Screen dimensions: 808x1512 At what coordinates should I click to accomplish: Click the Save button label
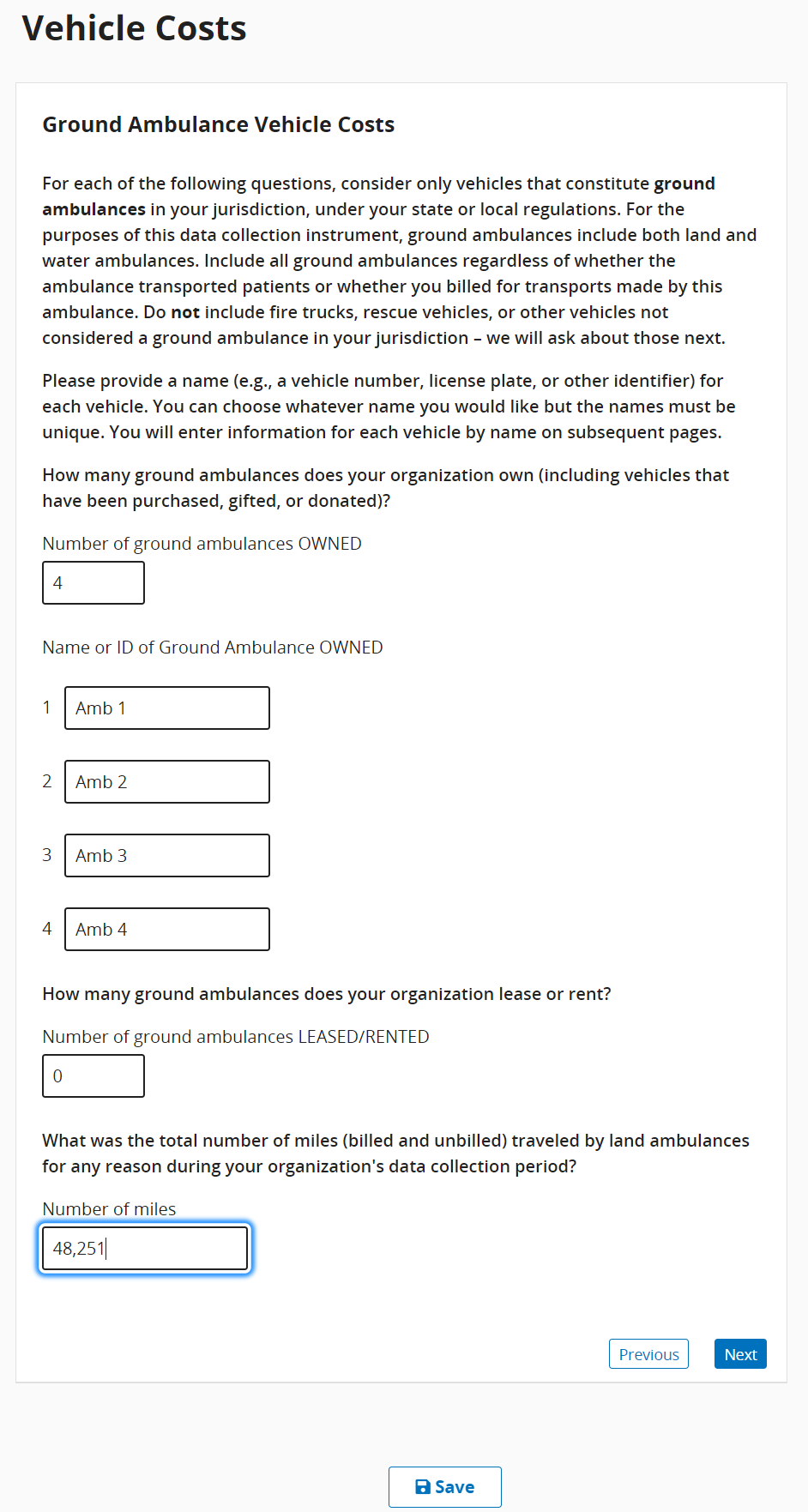pyautogui.click(x=455, y=1487)
